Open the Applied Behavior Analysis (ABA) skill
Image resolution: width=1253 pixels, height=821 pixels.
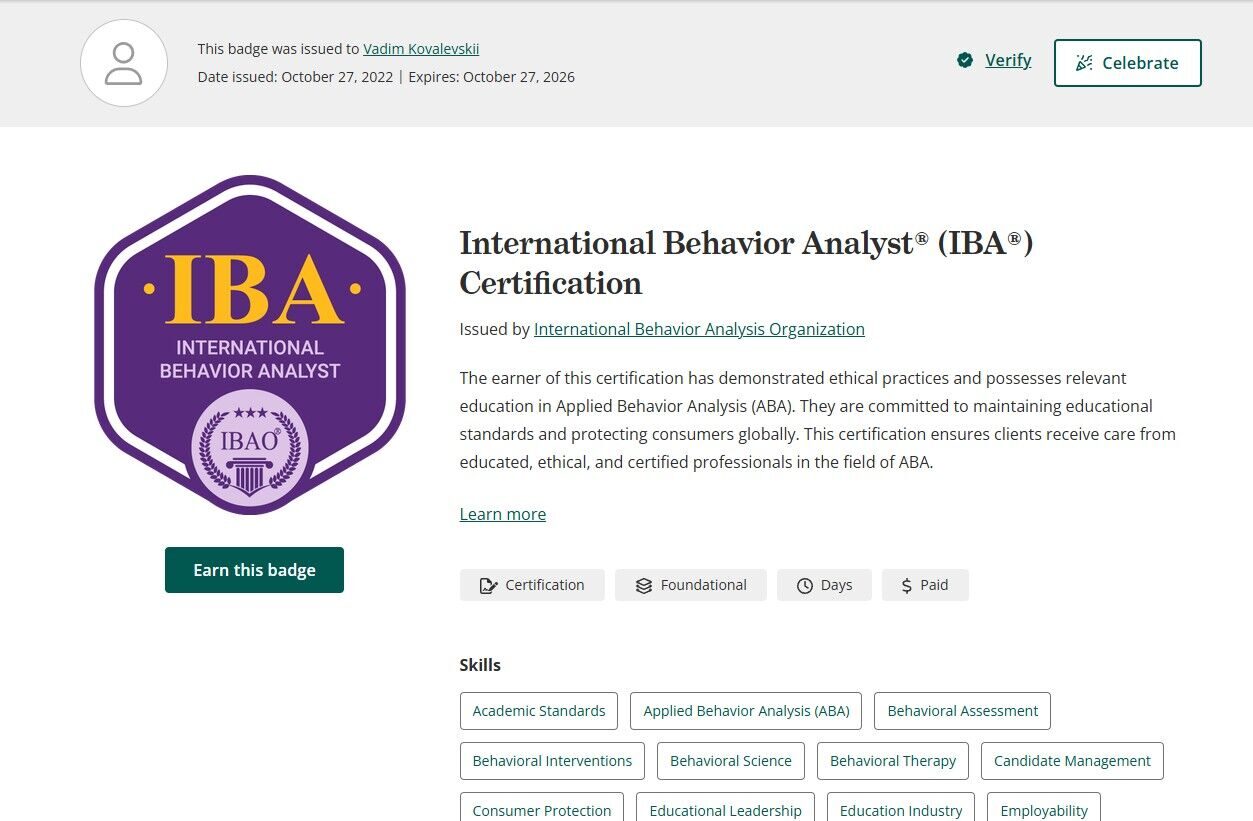click(x=746, y=711)
